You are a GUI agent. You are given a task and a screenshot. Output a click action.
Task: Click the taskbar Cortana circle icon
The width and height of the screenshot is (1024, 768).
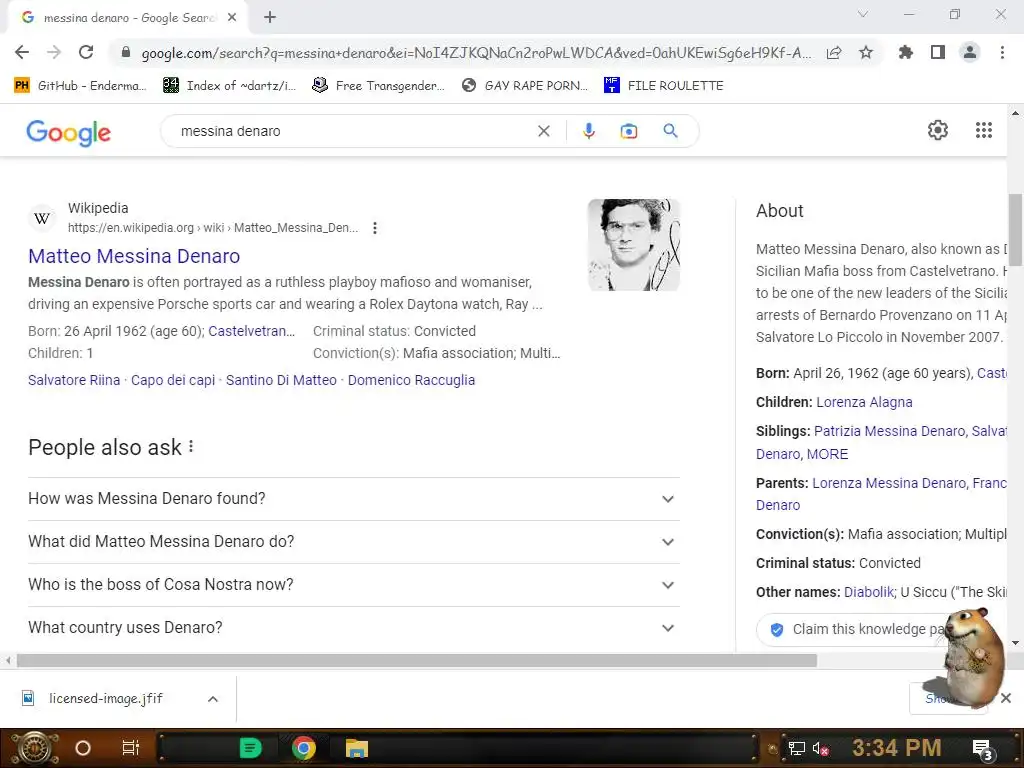[x=83, y=748]
